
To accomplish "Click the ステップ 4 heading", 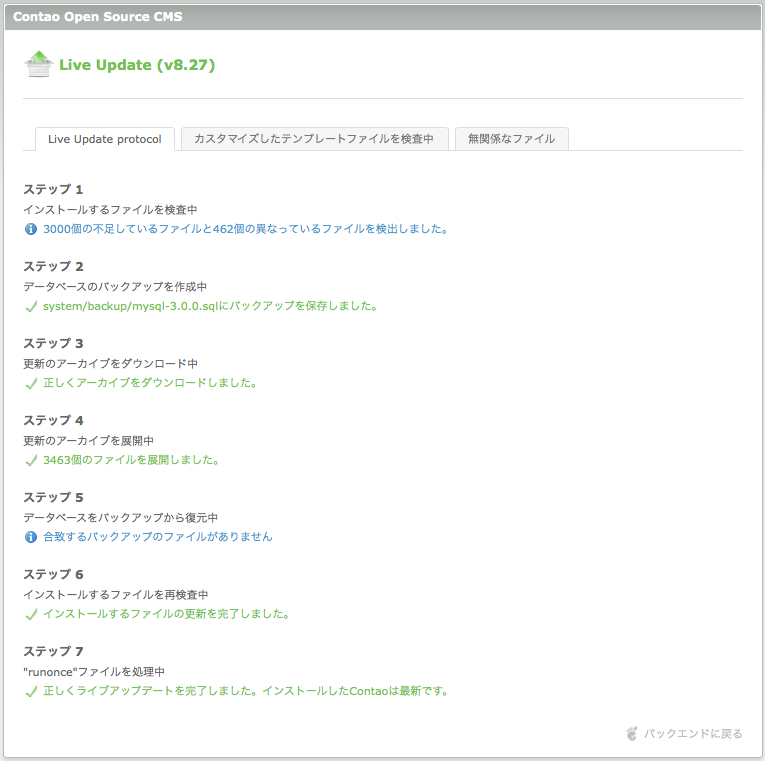I will click(53, 421).
